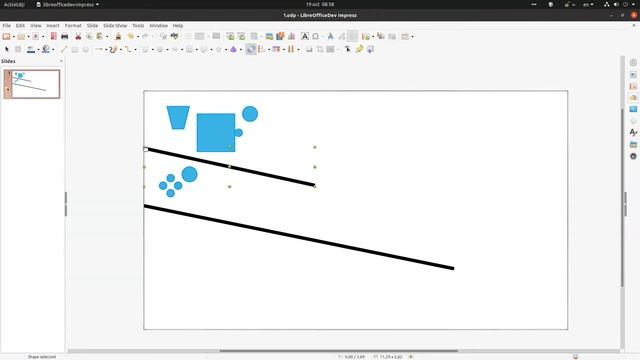Open the Window menu
This screenshot has width=640, height=360.
click(158, 25)
